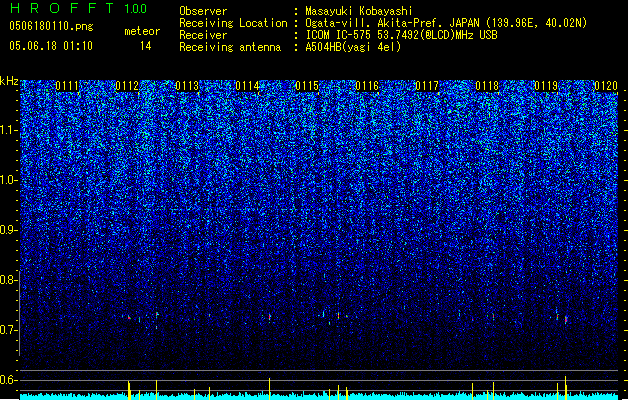Click the HROFFT 1.00 program title
Viewport: 629px width, 400px height.
coord(78,8)
